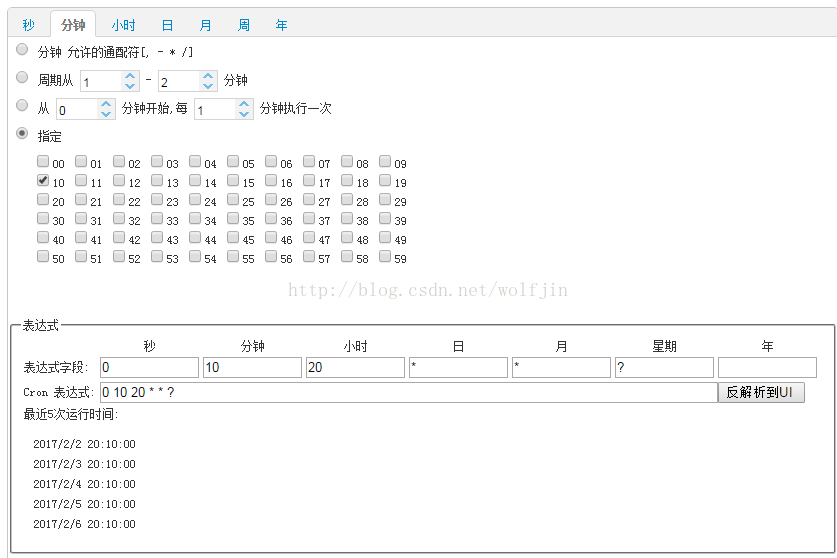Viewport: 837px width, 558px height.
Task: Tick the minute 09 checkbox
Action: coord(385,161)
